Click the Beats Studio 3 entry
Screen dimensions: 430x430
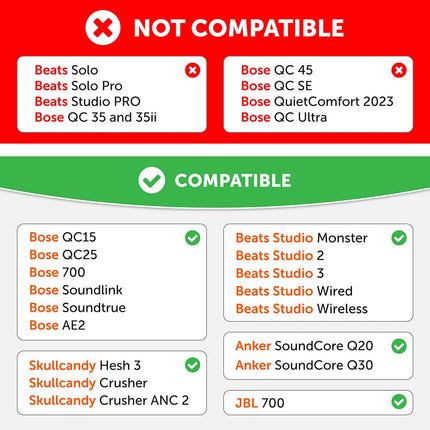[x=280, y=273]
